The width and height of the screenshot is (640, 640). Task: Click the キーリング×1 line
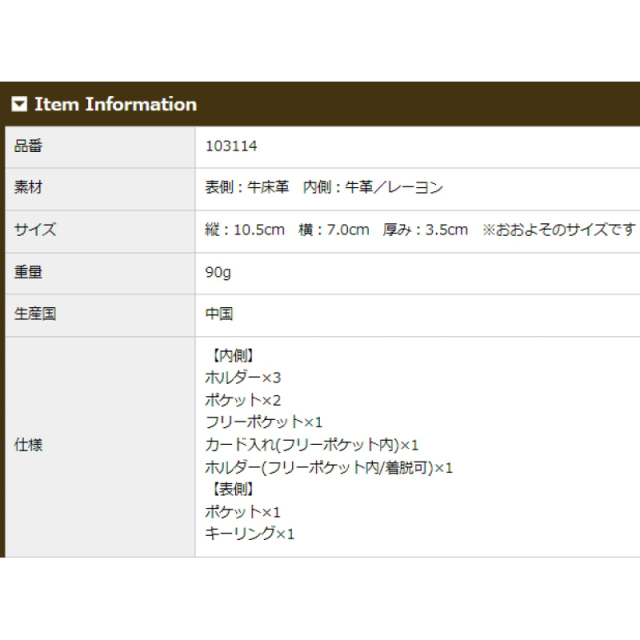point(249,533)
